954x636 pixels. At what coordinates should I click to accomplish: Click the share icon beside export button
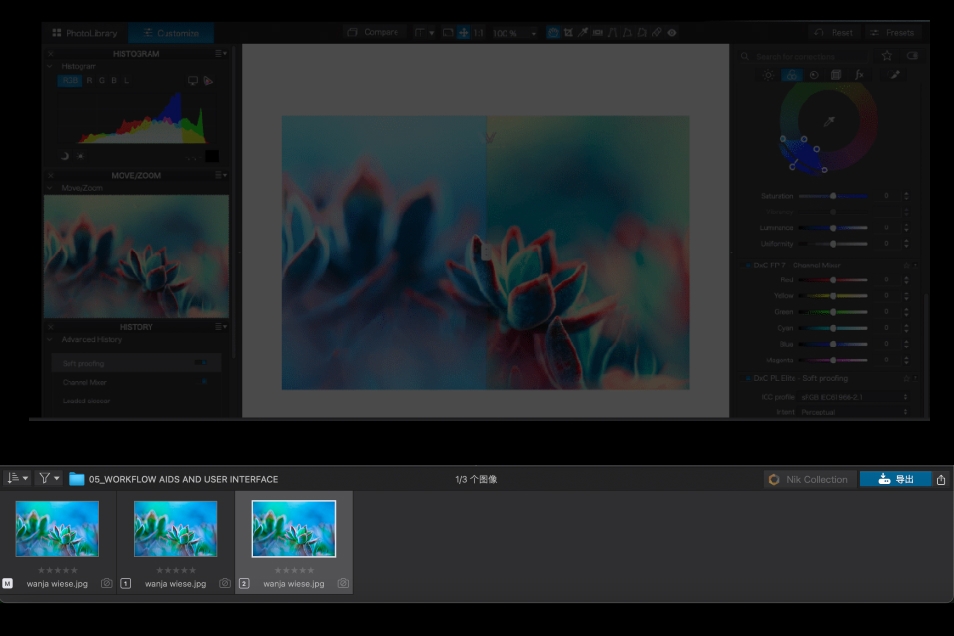941,479
